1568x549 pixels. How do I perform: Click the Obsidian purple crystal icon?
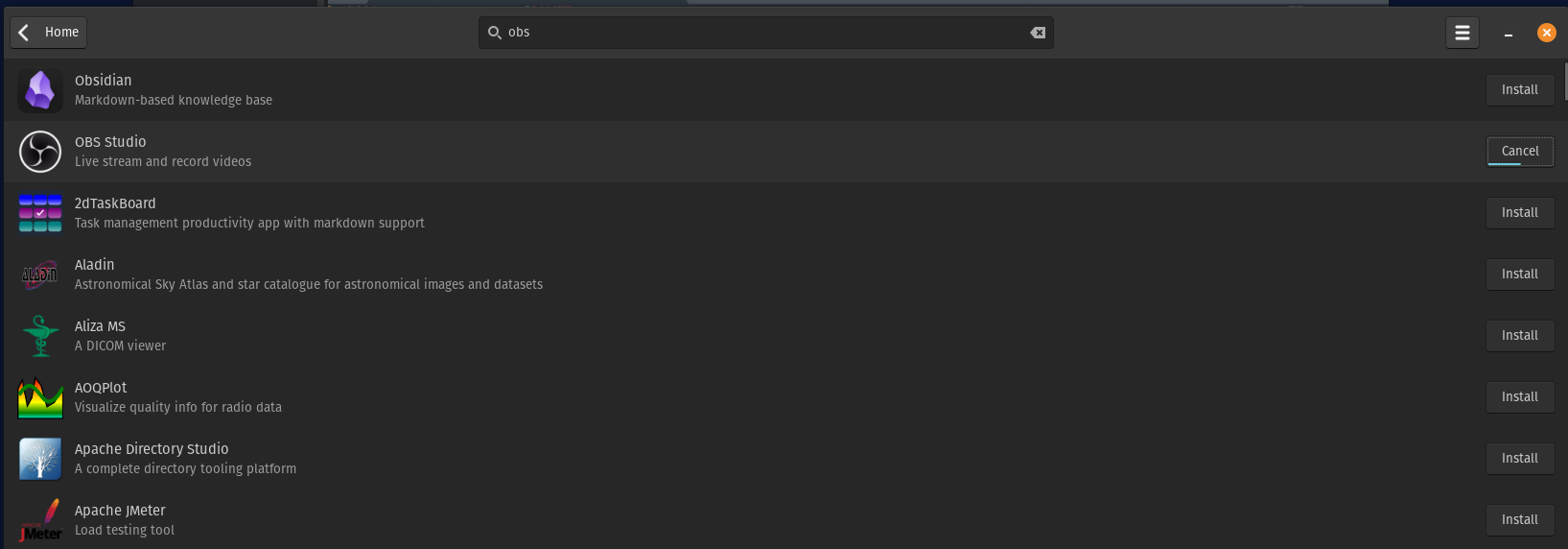pyautogui.click(x=40, y=90)
